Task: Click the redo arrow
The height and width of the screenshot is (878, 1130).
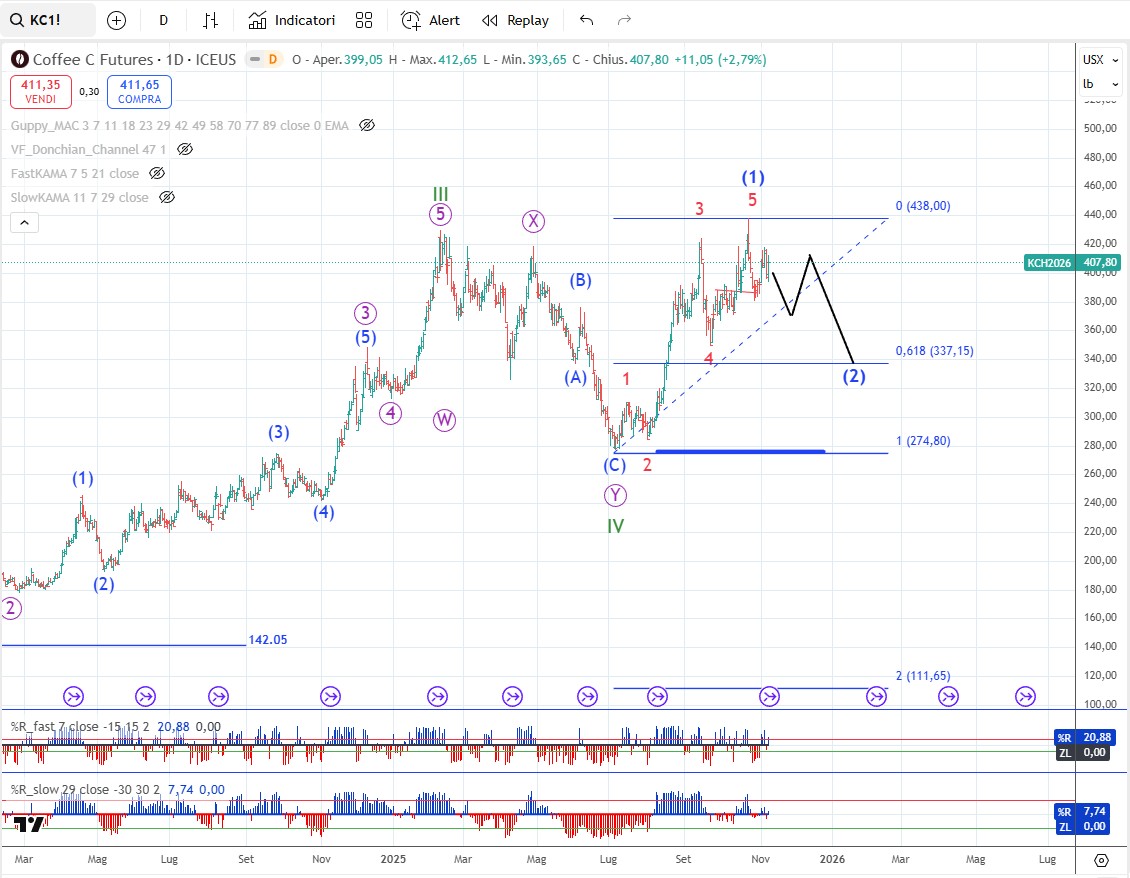Action: (x=624, y=20)
